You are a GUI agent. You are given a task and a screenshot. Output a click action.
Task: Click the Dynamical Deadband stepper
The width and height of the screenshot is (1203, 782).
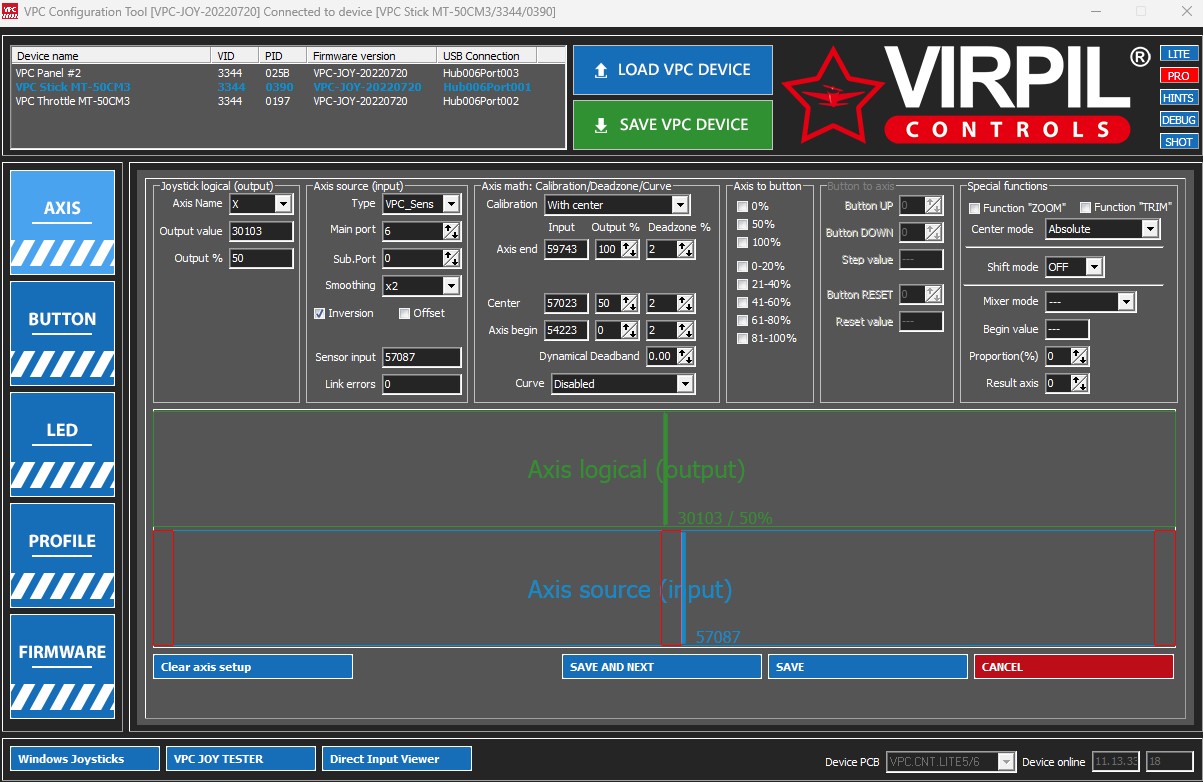point(685,356)
